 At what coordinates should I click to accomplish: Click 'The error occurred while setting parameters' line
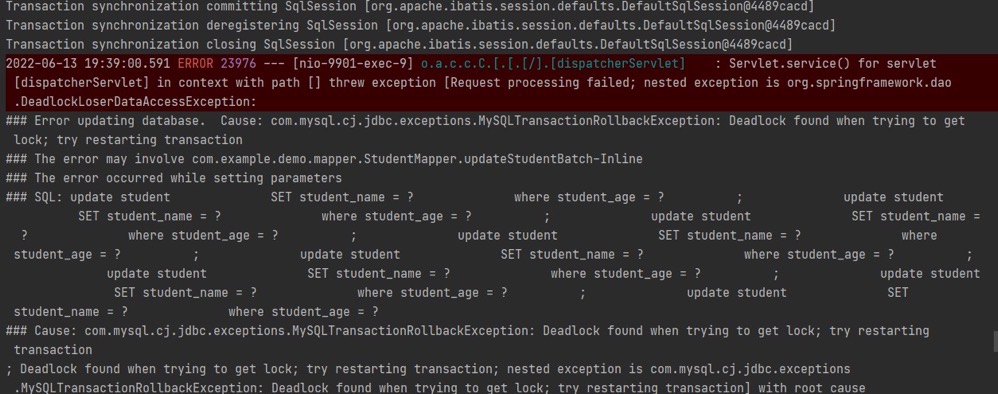coord(174,178)
